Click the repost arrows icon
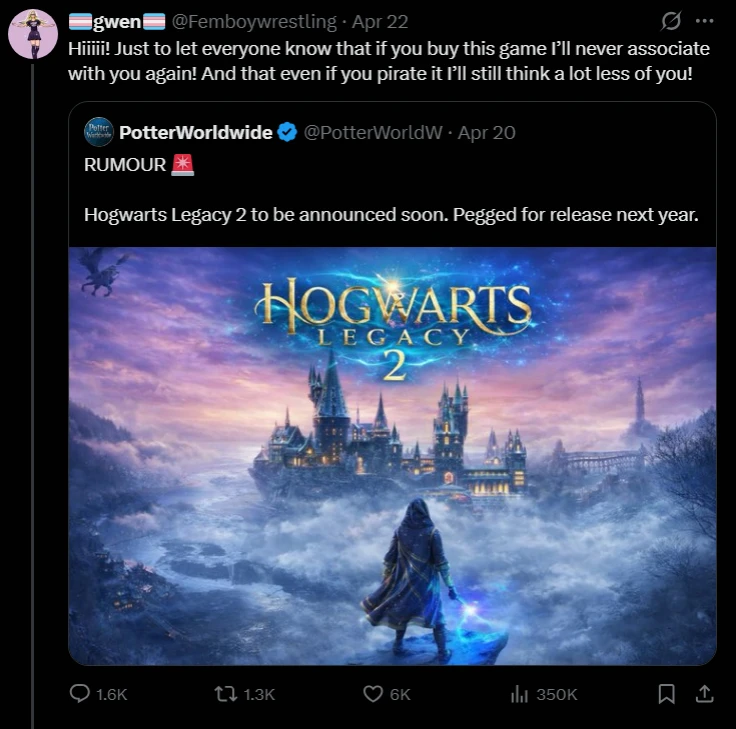This screenshot has height=729, width=736. click(227, 694)
